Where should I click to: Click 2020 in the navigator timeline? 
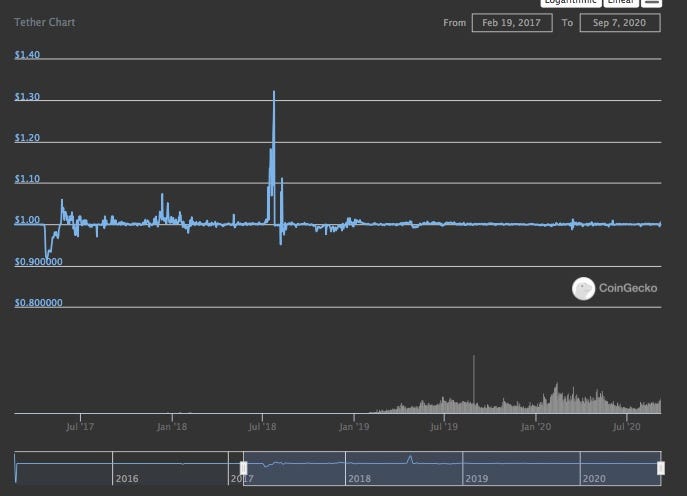coord(594,478)
